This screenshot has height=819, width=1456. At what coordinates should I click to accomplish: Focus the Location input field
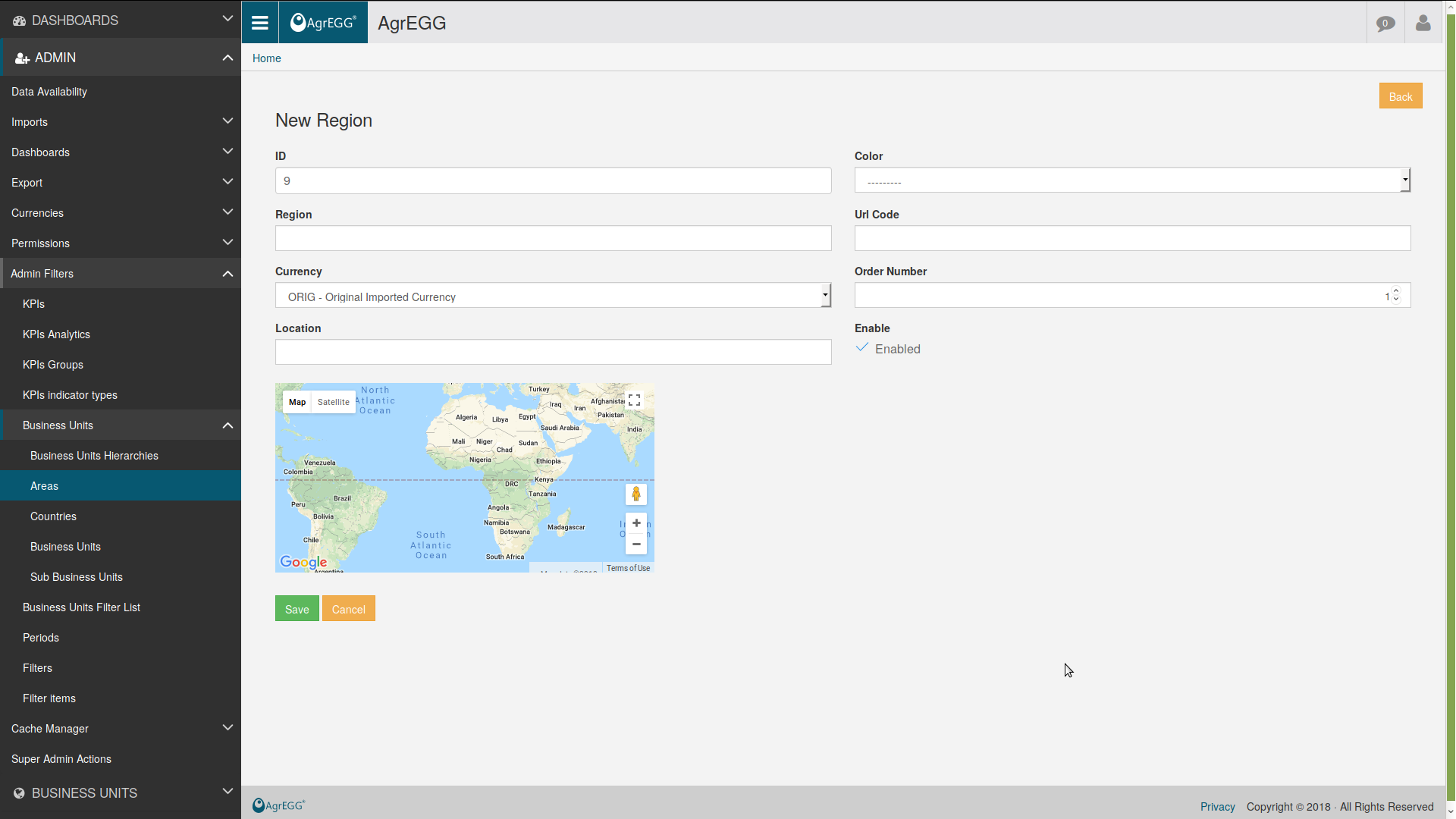(x=553, y=352)
